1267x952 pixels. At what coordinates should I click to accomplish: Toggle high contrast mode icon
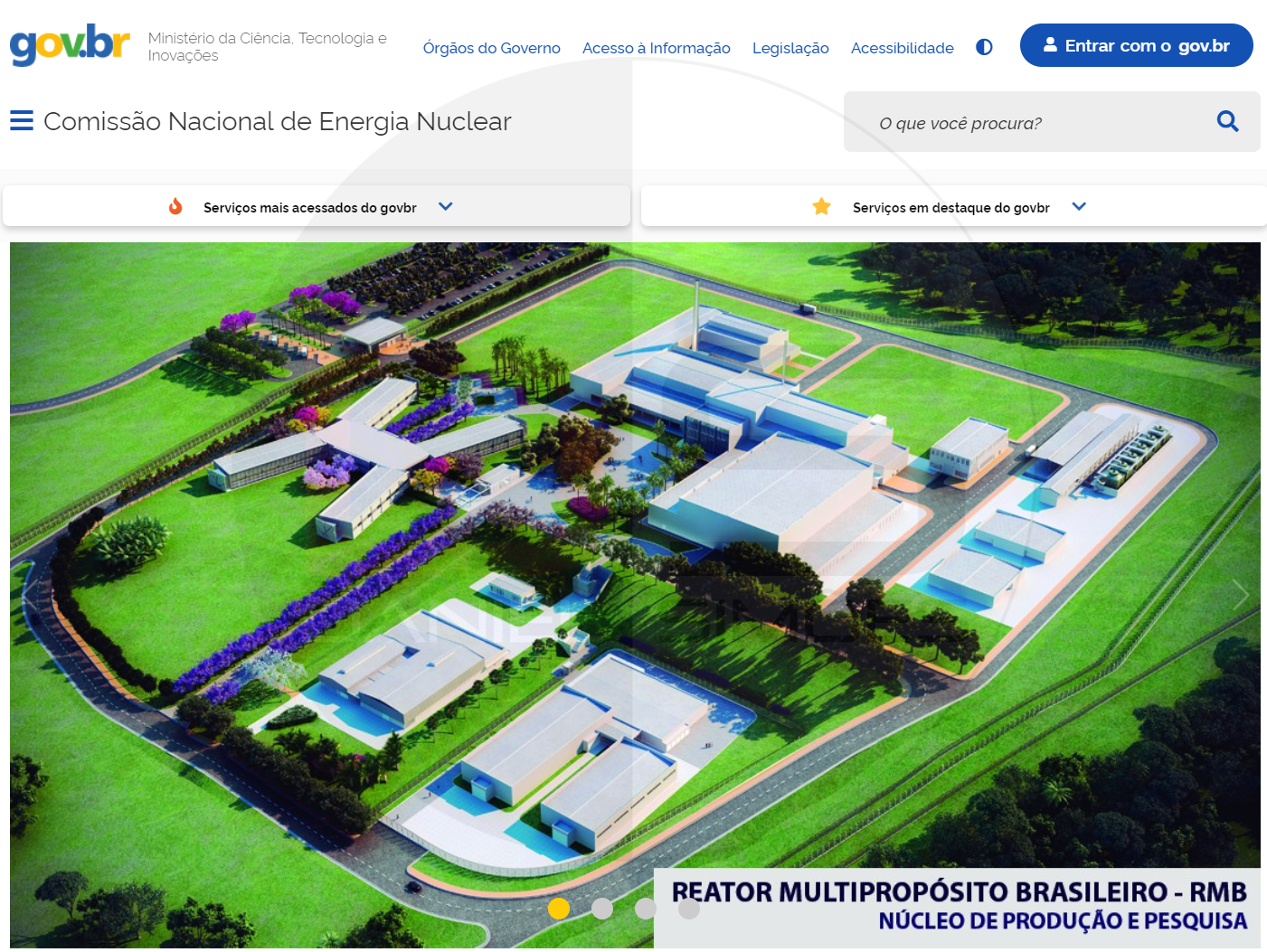[x=984, y=47]
